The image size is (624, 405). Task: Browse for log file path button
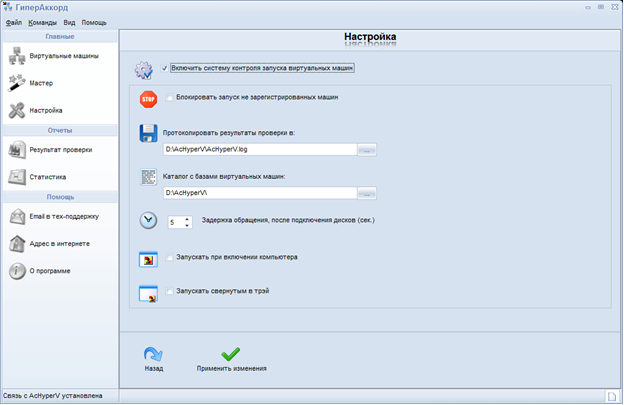point(367,150)
